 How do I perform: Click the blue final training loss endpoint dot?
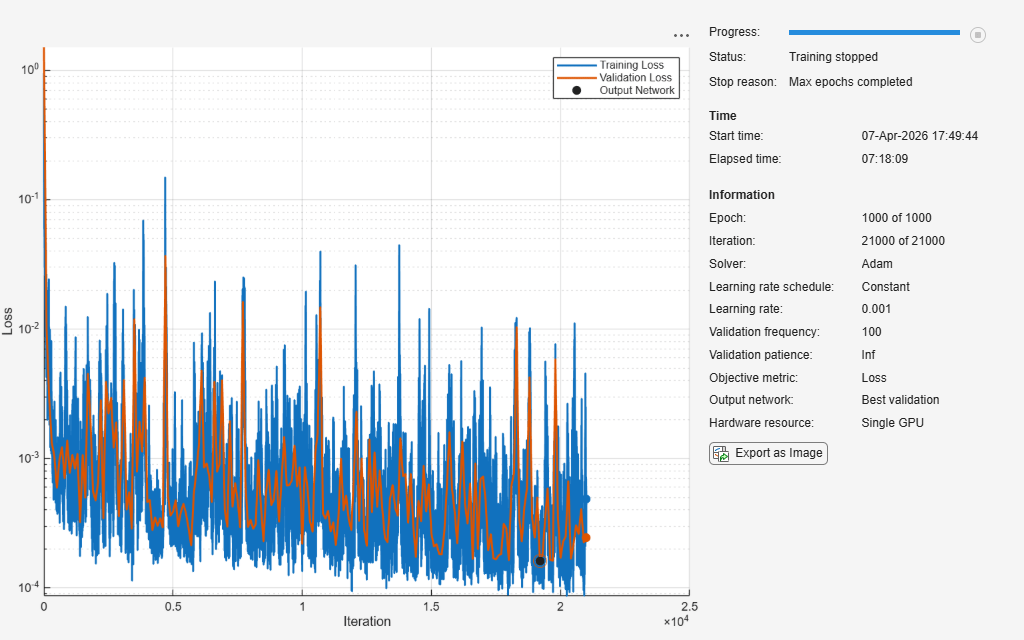[x=587, y=499]
